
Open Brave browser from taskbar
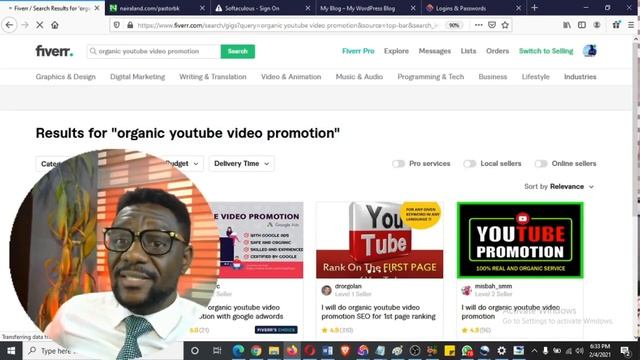pyautogui.click(x=345, y=351)
